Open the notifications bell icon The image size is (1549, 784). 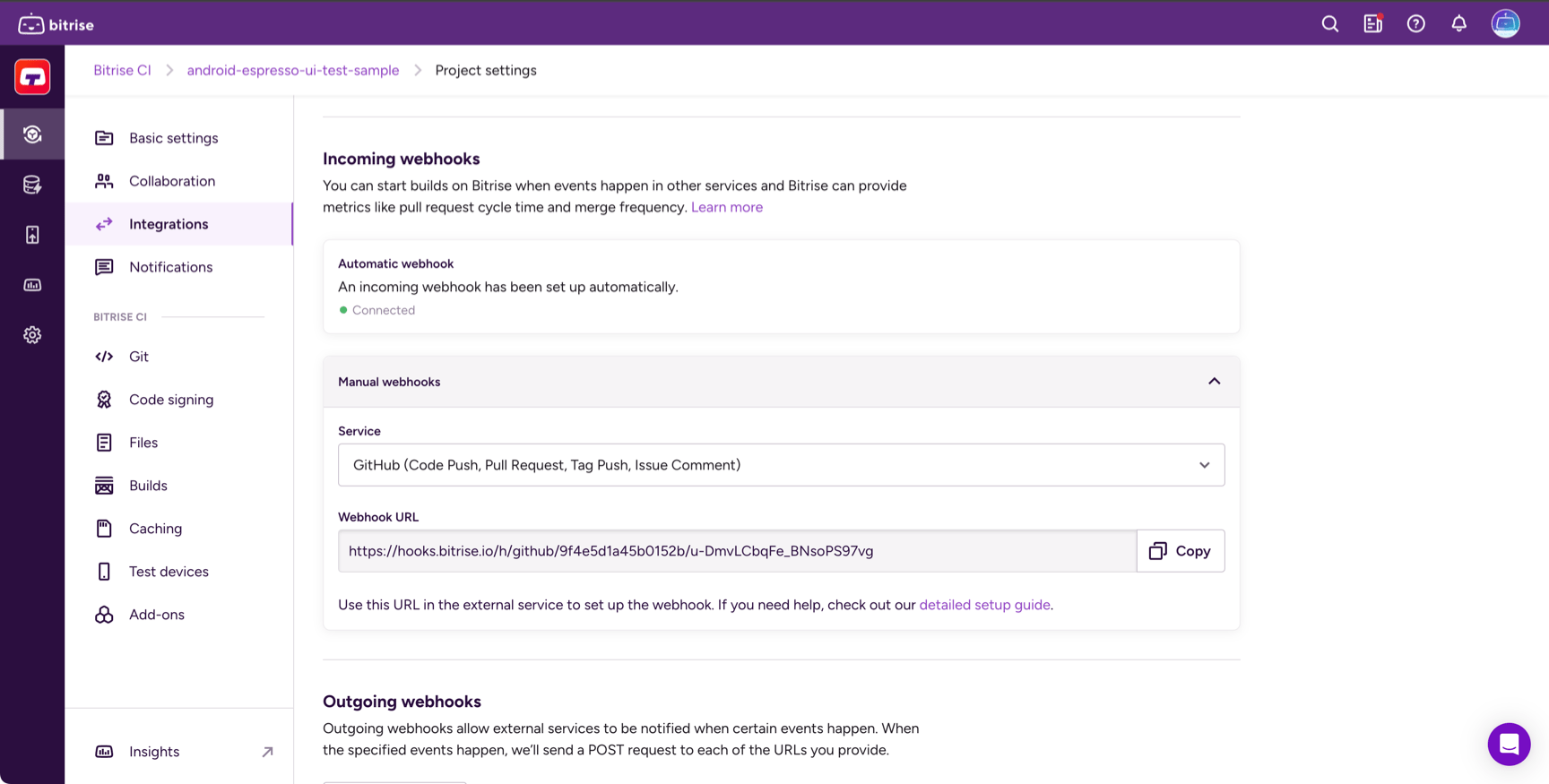point(1458,24)
